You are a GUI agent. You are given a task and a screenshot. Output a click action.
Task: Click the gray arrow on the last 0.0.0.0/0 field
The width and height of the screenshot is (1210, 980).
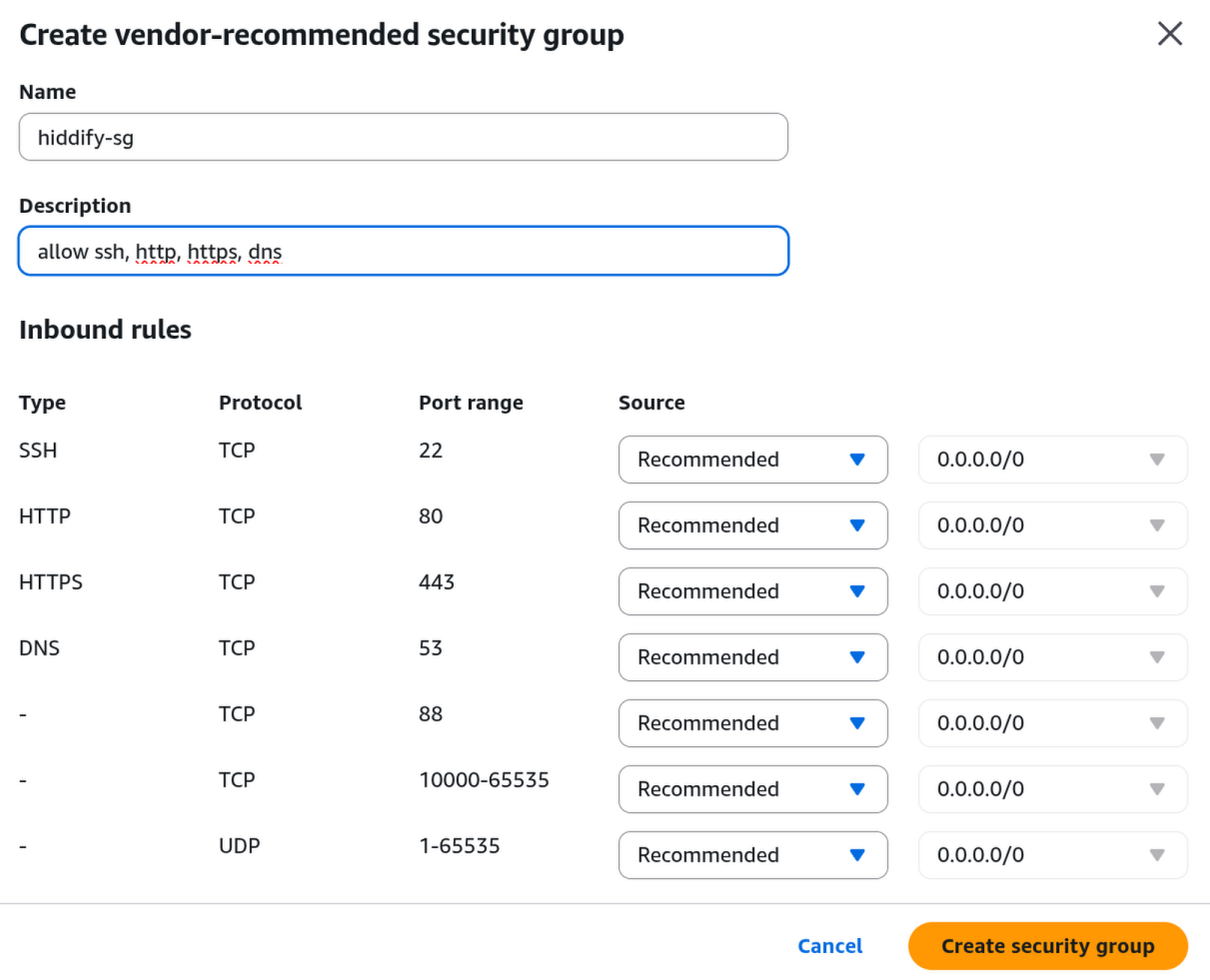[x=1157, y=855]
